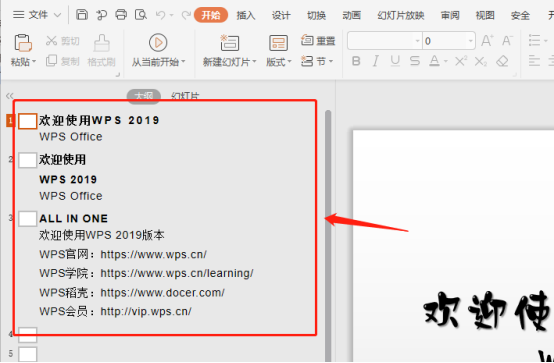Start slideshow with 从当前开始 icon
This screenshot has width=554, height=363.
pyautogui.click(x=158, y=43)
